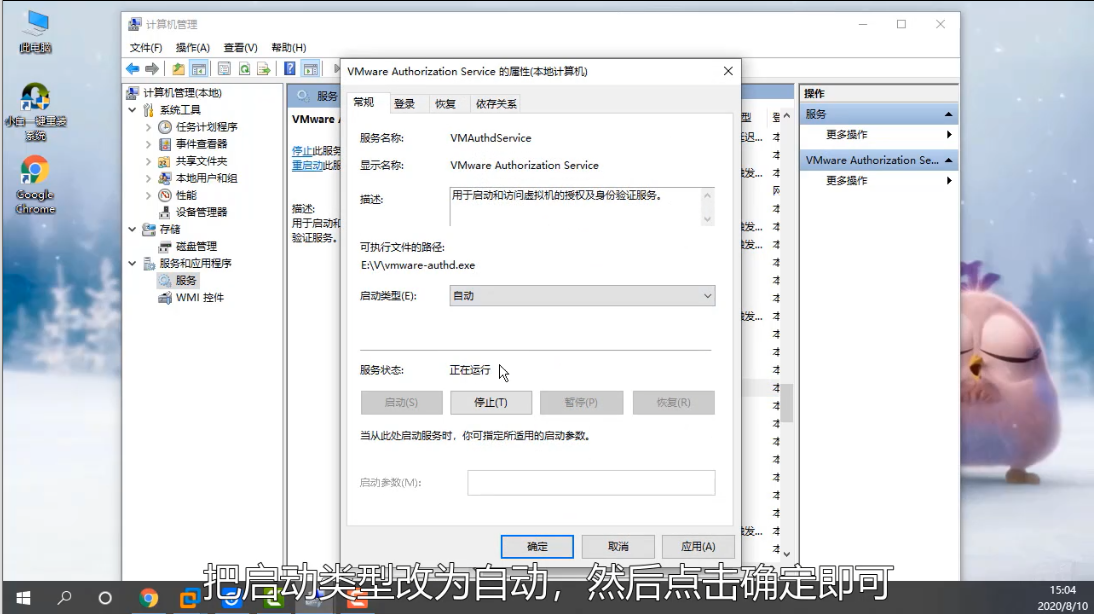Image resolution: width=1094 pixels, height=614 pixels.
Task: Close the VMware service properties dialog
Action: coord(728,71)
